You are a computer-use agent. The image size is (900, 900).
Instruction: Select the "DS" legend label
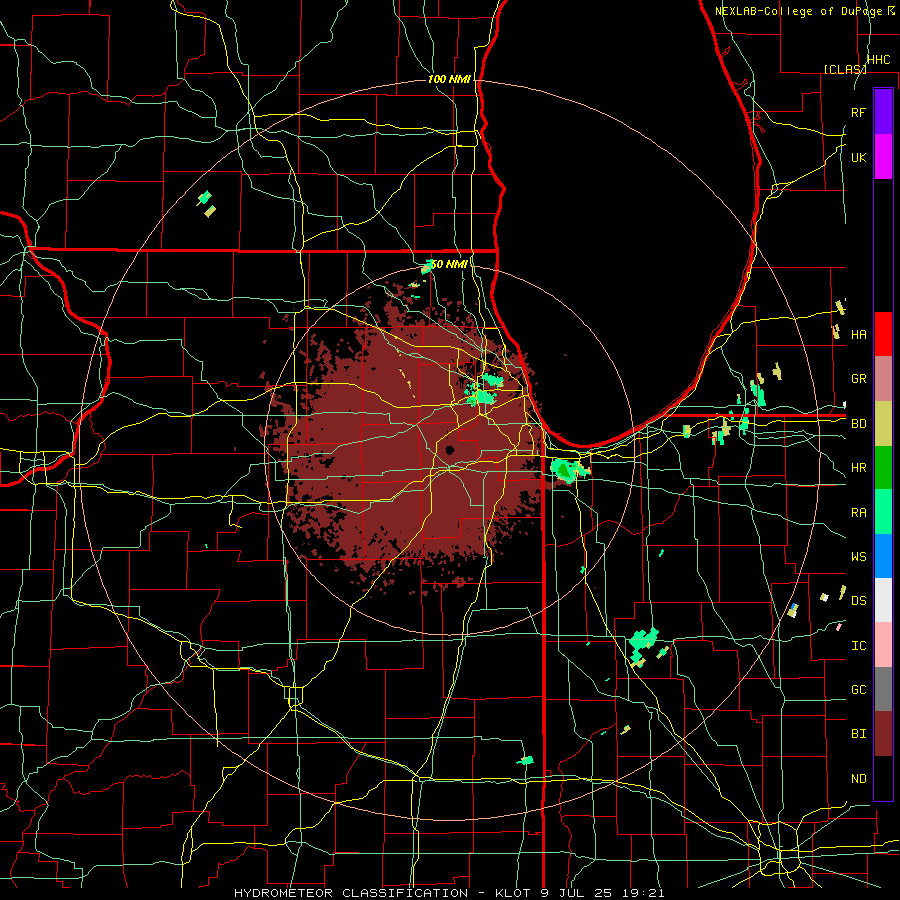(x=859, y=600)
